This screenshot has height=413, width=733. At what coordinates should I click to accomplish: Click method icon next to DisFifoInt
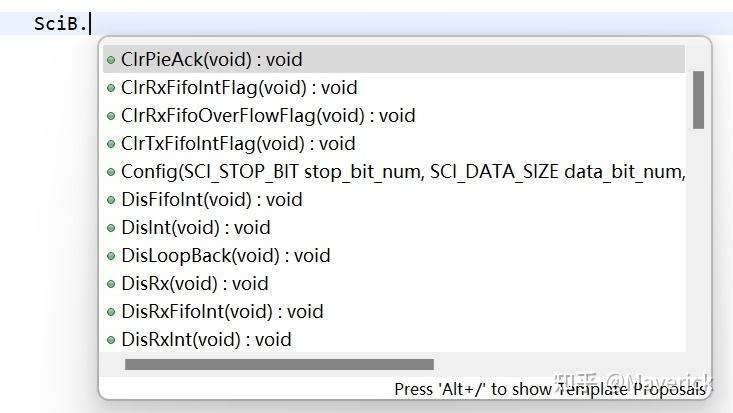tap(111, 200)
